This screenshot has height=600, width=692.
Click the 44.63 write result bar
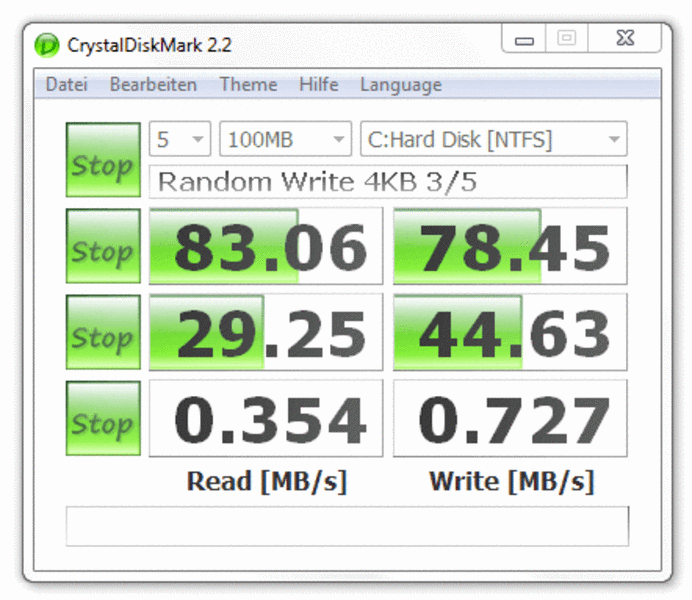coord(510,332)
